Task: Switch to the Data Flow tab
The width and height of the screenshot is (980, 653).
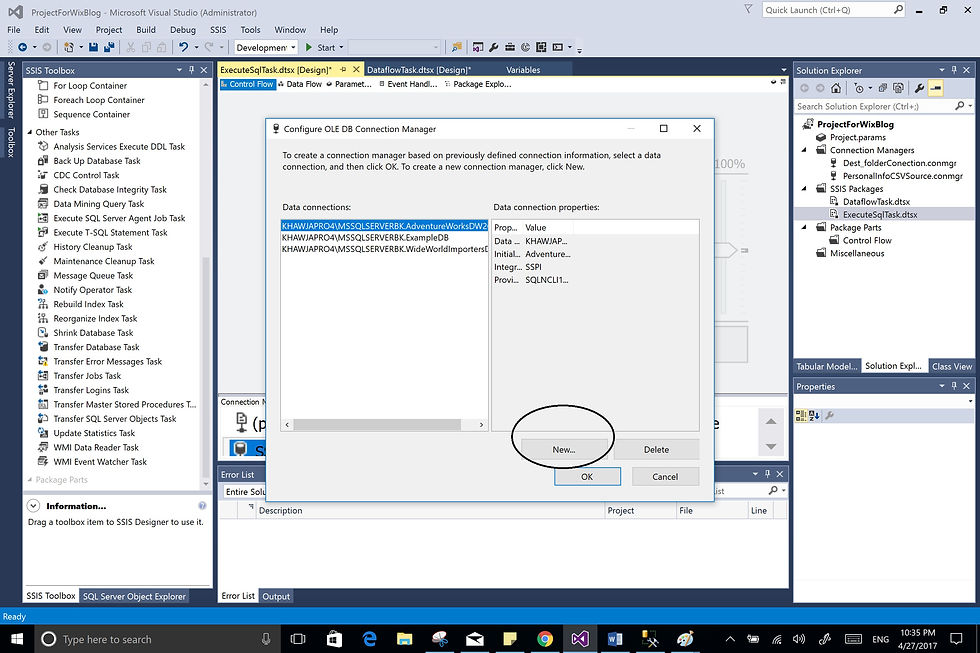Action: tap(300, 84)
